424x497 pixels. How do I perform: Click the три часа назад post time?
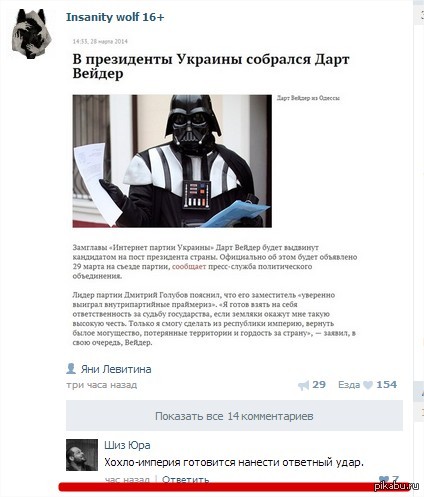pyautogui.click(x=101, y=385)
